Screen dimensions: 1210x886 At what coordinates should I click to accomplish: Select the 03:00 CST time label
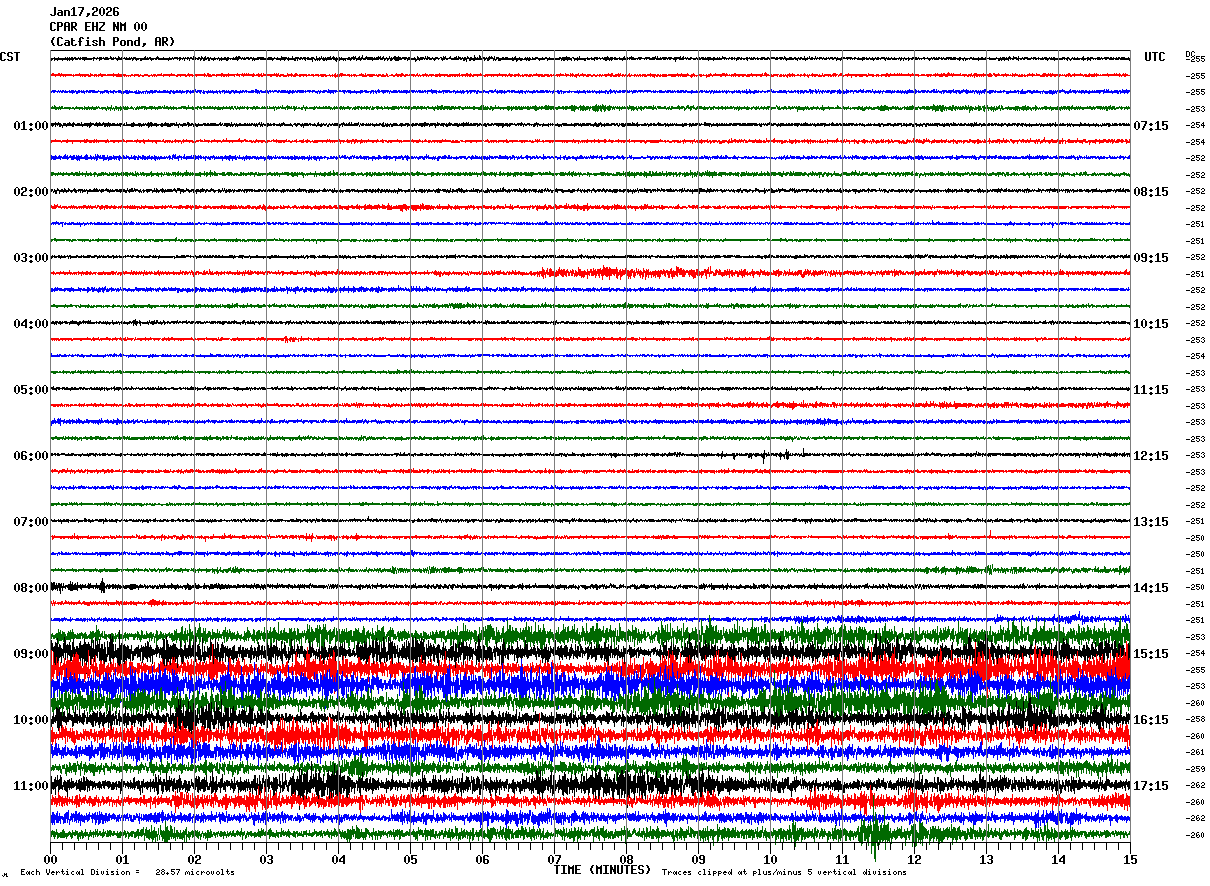tap(31, 258)
